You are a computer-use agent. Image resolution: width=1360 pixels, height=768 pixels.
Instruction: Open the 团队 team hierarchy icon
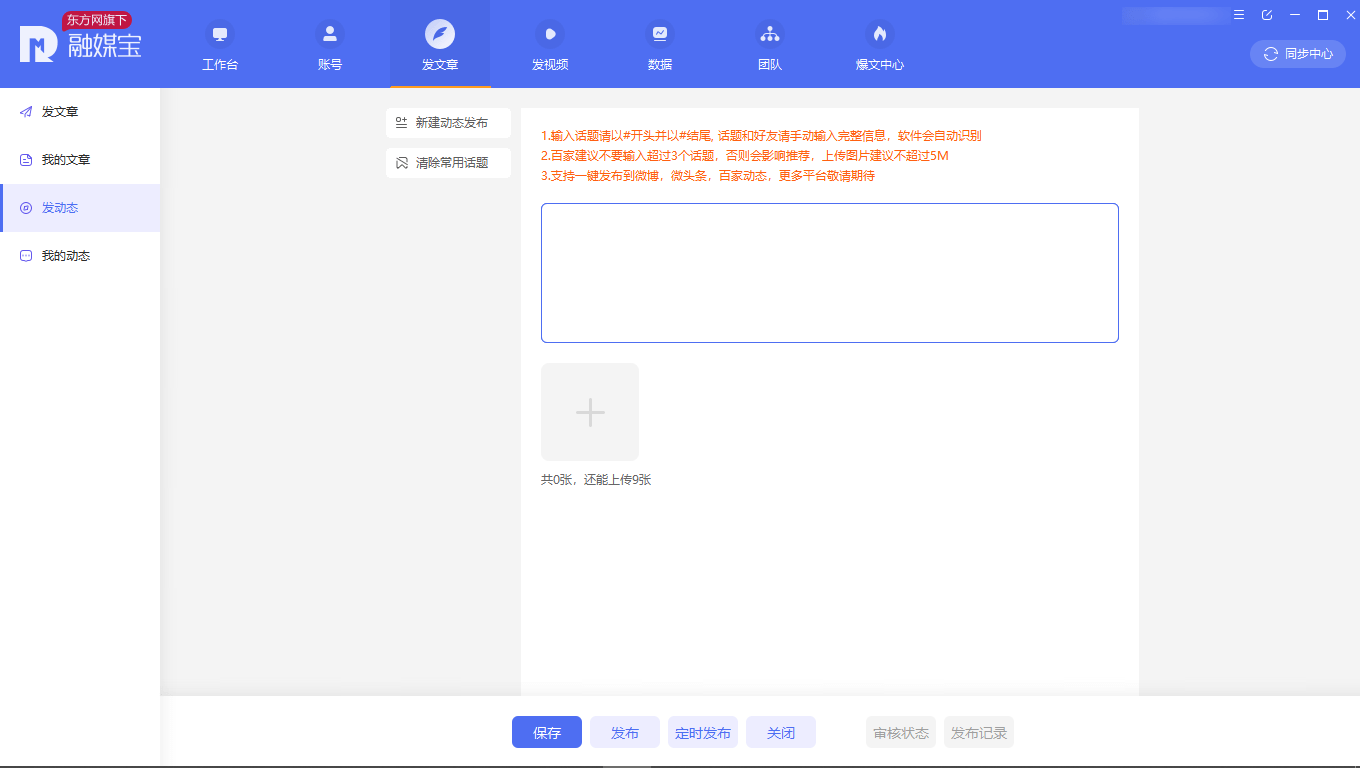(x=770, y=34)
